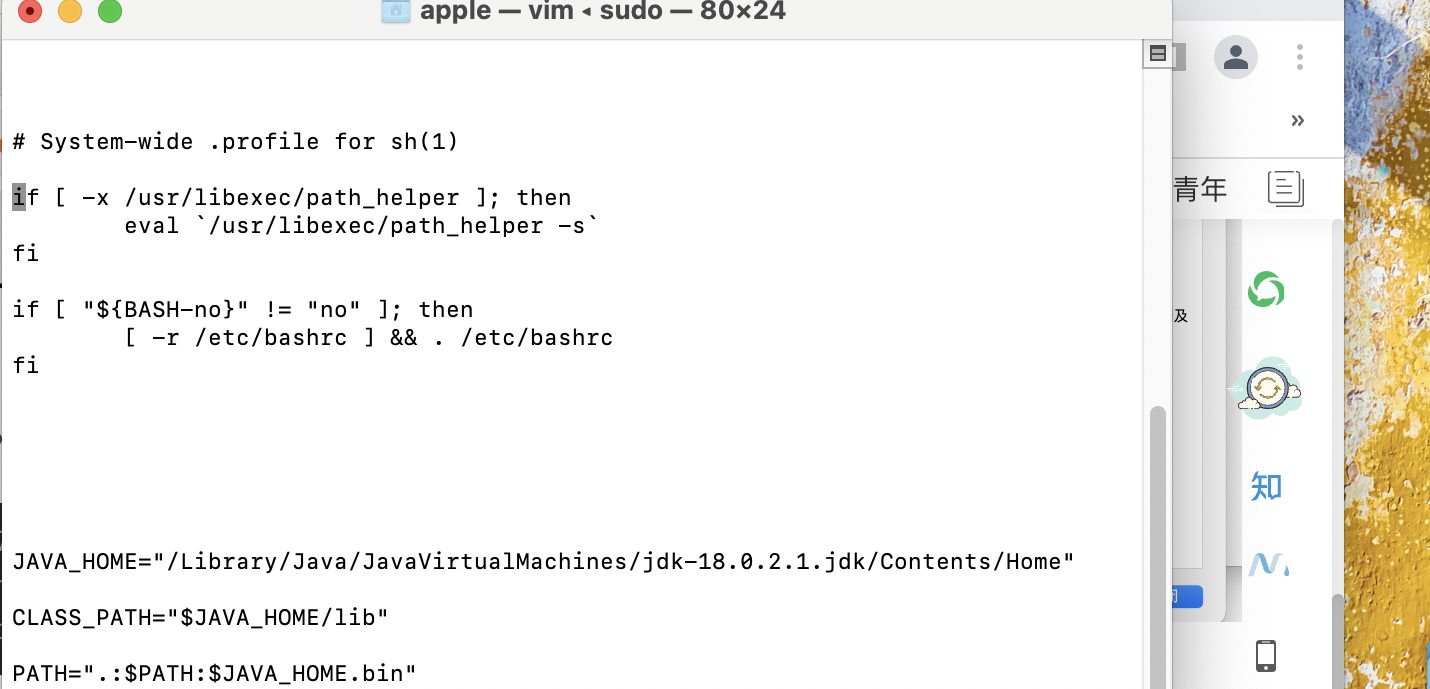
Task: Click the terminal title apple — vim text
Action: tap(497, 12)
